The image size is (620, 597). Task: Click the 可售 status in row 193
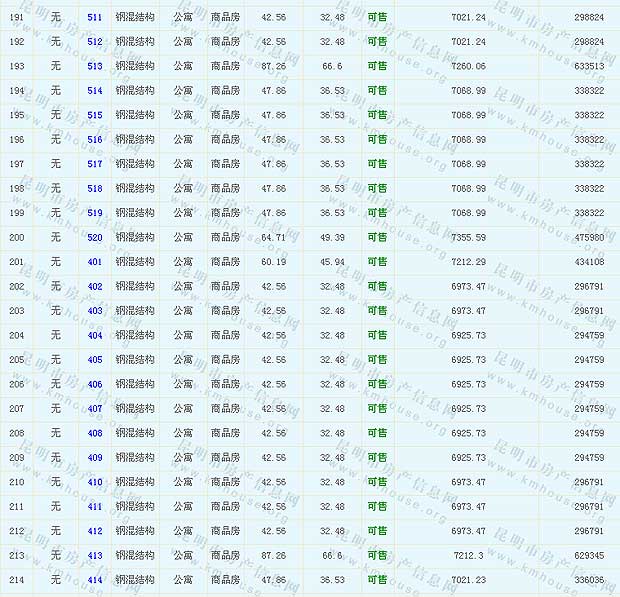point(377,67)
